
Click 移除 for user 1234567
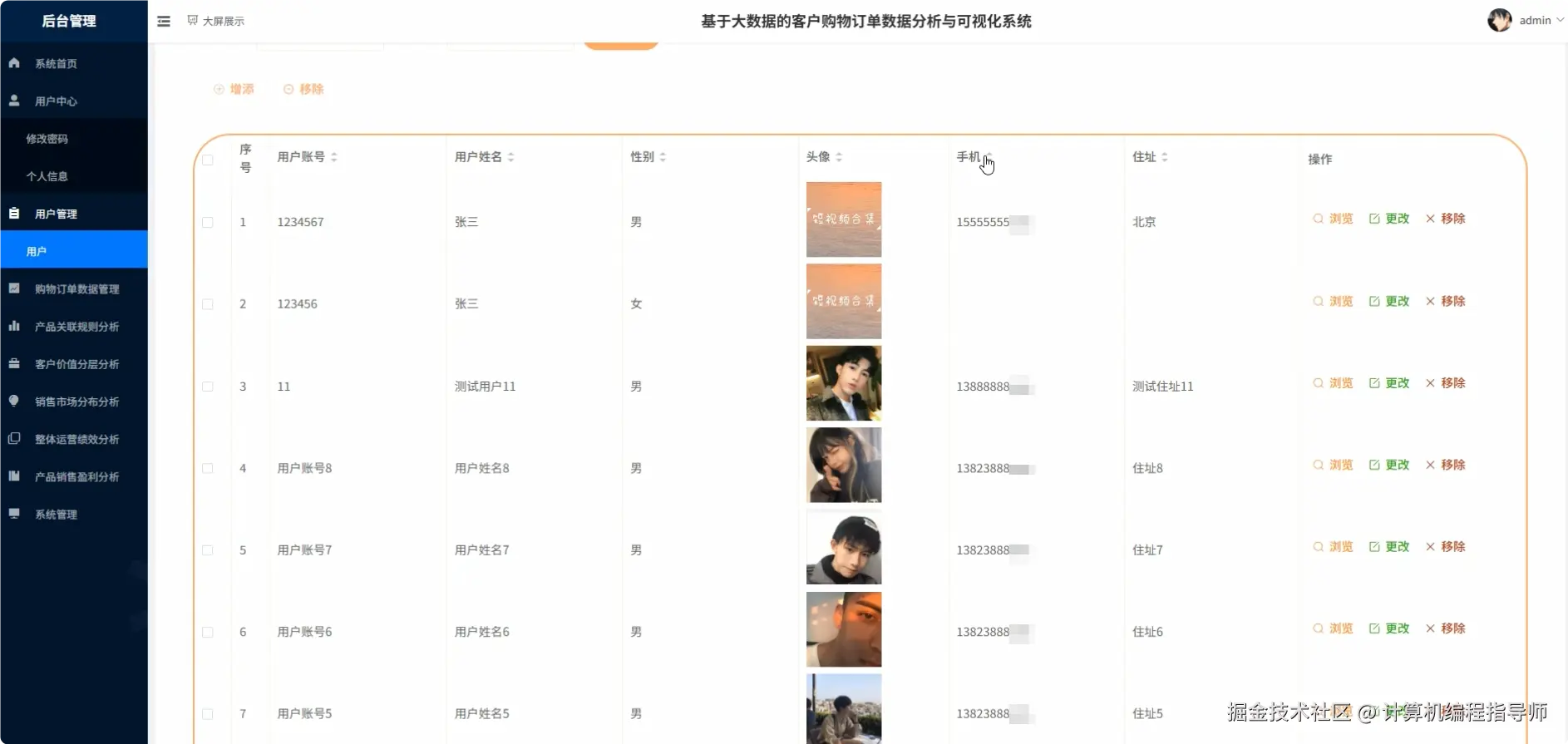point(1446,219)
